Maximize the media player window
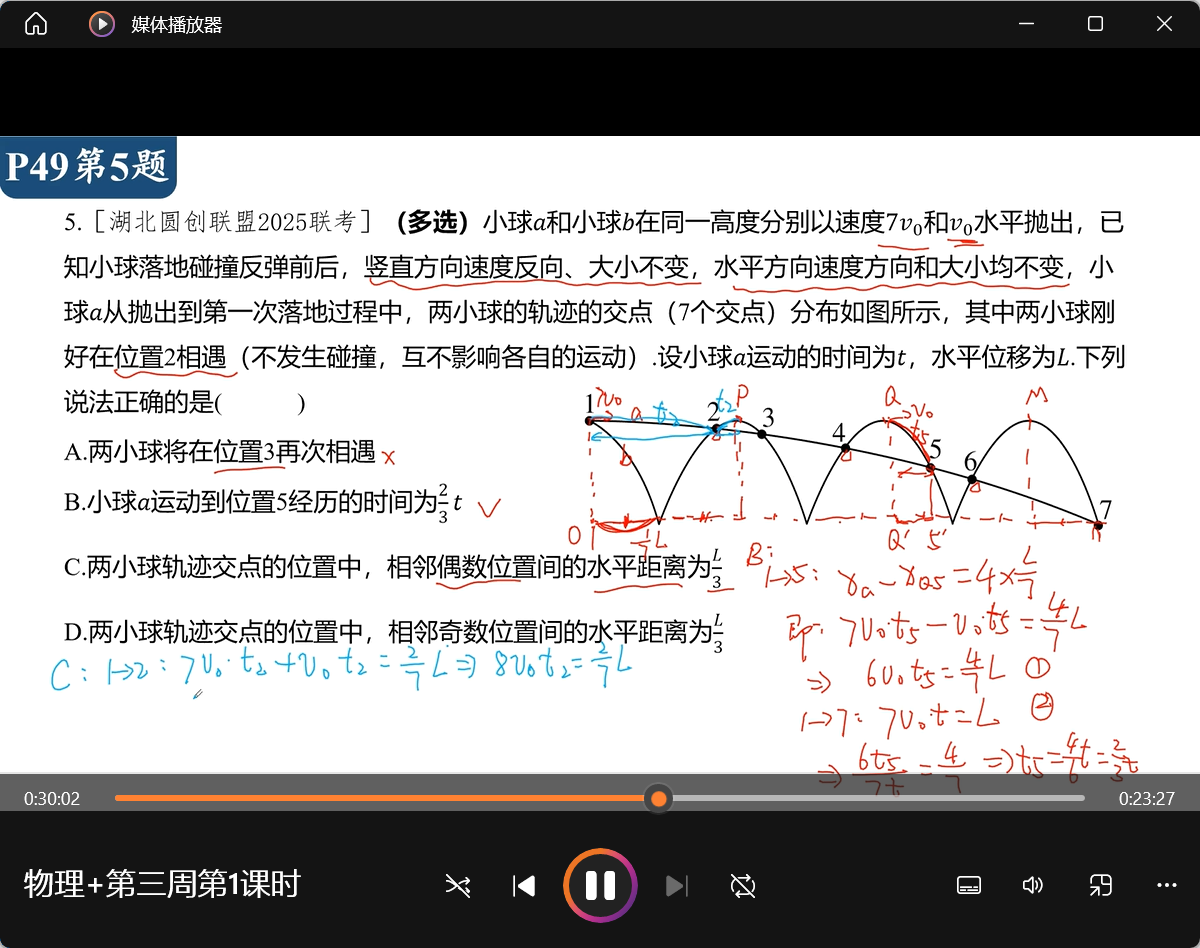 pos(1095,24)
